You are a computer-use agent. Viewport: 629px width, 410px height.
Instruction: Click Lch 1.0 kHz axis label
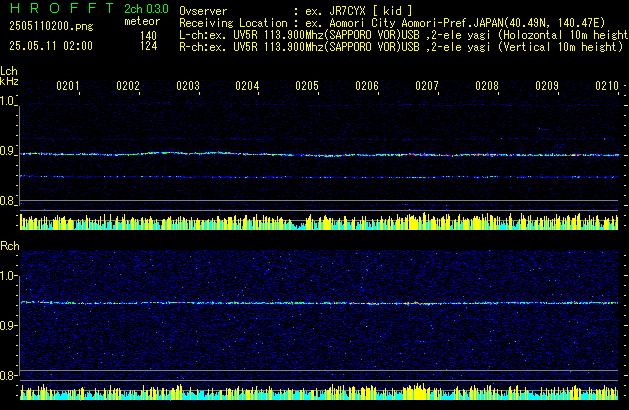[7, 101]
